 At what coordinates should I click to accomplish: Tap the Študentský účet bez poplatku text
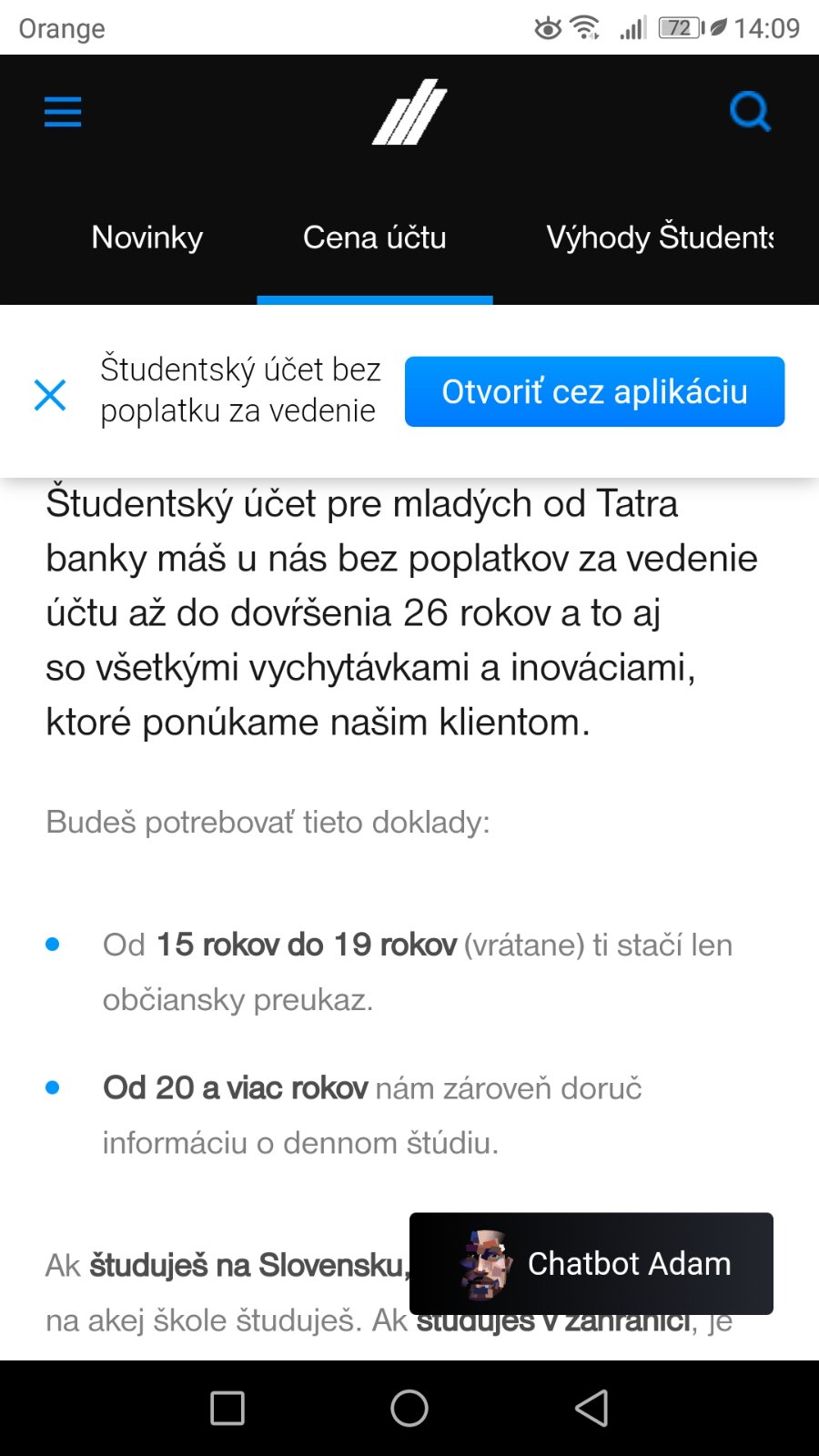pos(240,389)
